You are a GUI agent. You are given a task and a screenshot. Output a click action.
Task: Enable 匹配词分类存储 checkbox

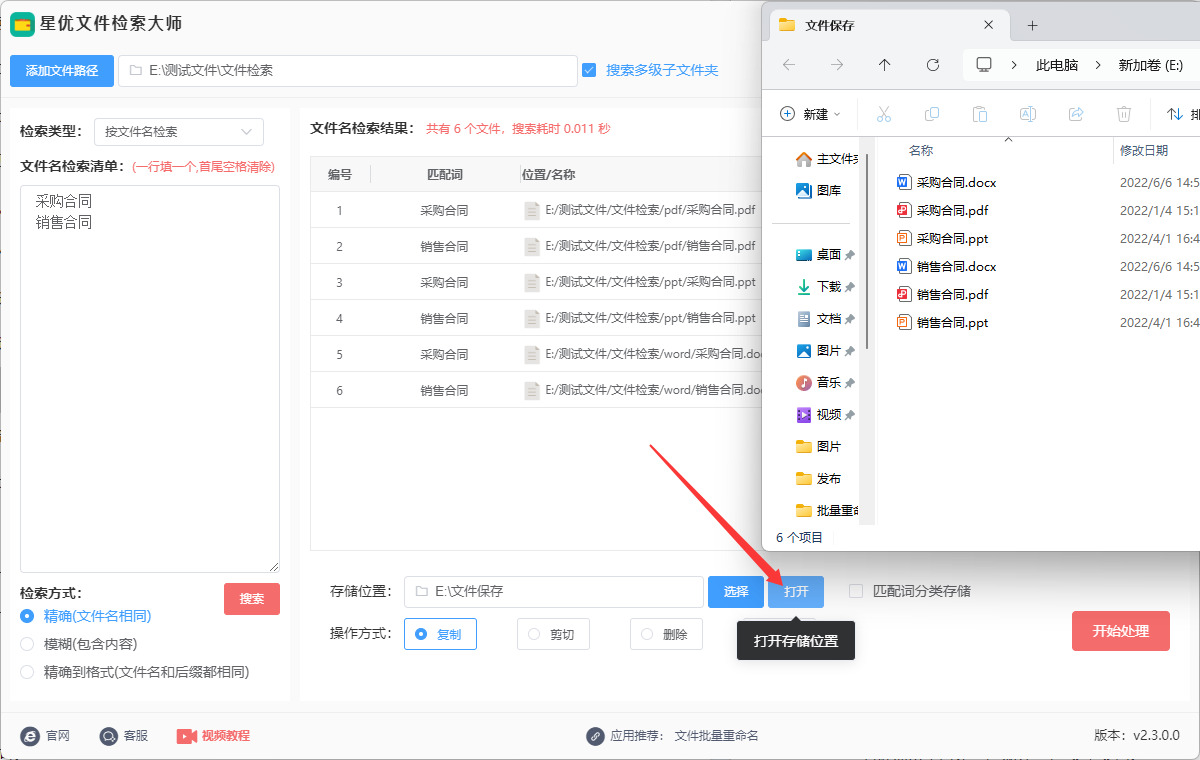pos(856,591)
